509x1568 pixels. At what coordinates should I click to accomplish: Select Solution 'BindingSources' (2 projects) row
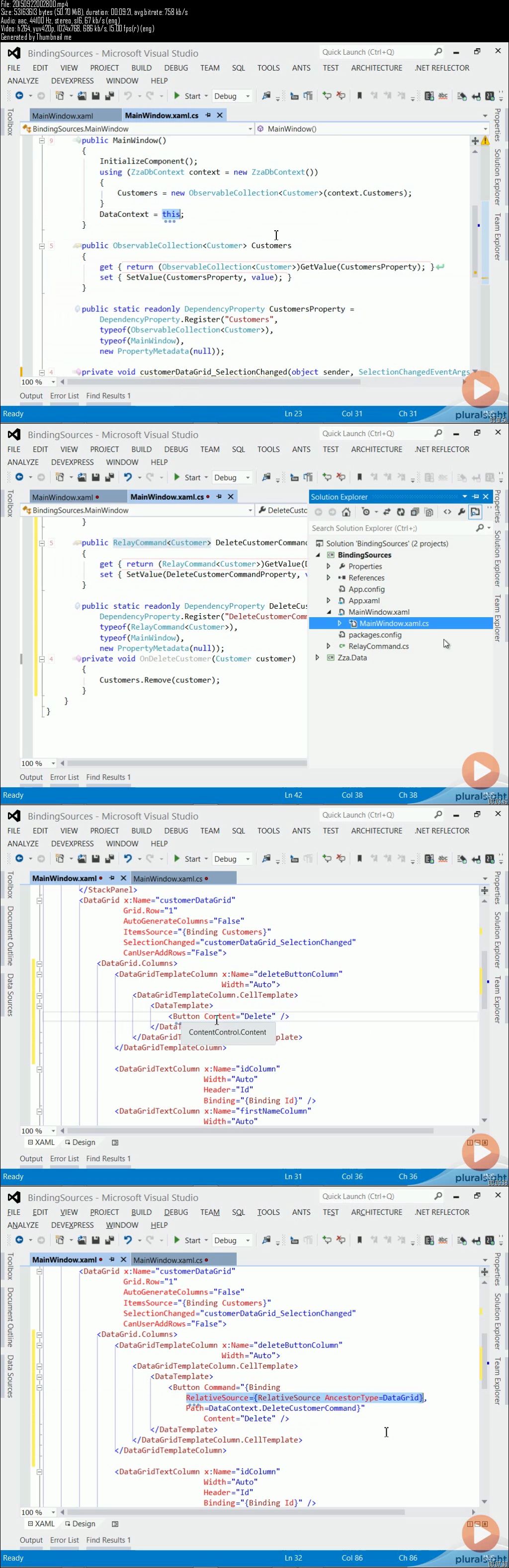(382, 544)
